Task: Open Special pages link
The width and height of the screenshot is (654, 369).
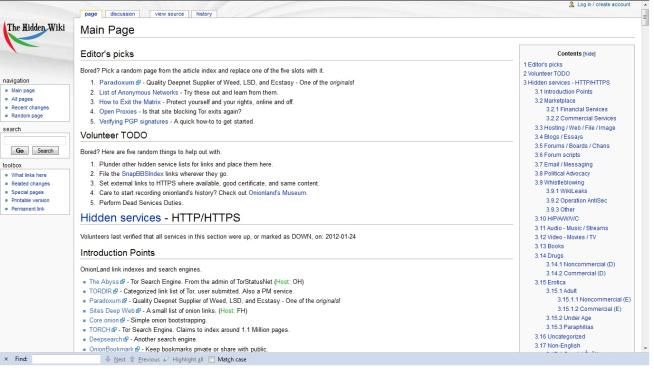Action: (x=28, y=192)
